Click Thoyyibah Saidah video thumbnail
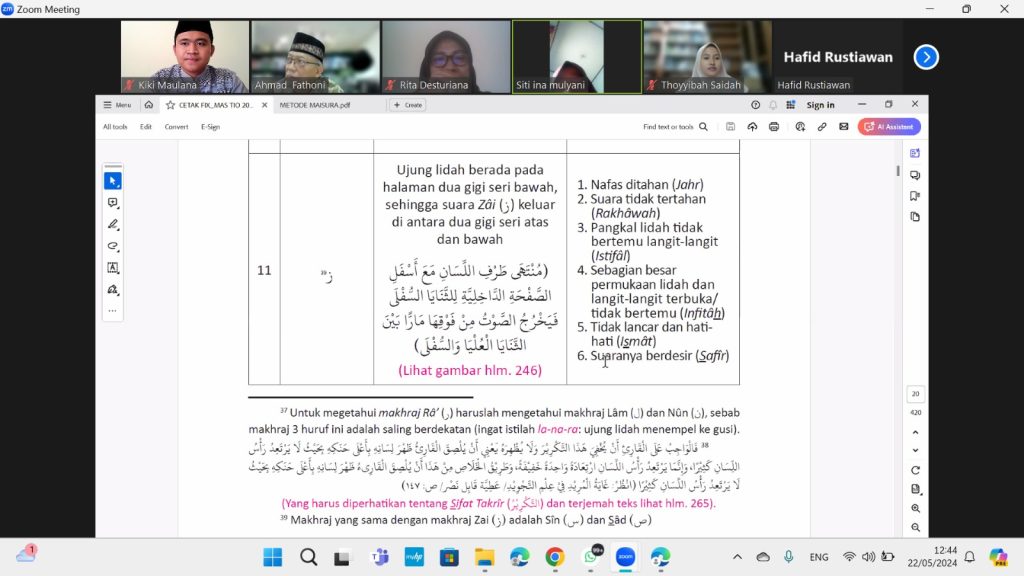The width and height of the screenshot is (1024, 576). 707,57
